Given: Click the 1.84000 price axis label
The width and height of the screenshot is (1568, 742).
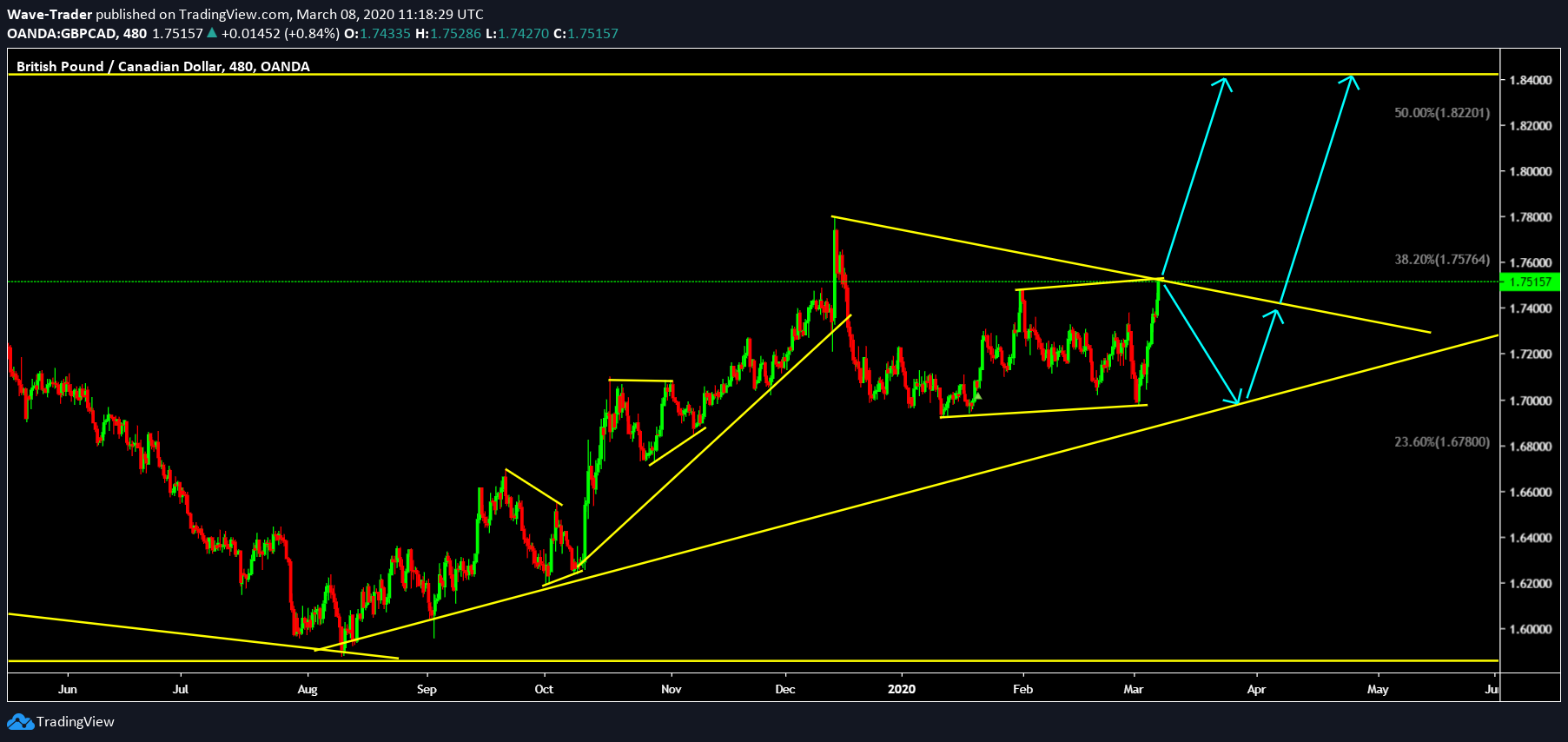Looking at the screenshot, I should coord(1531,80).
